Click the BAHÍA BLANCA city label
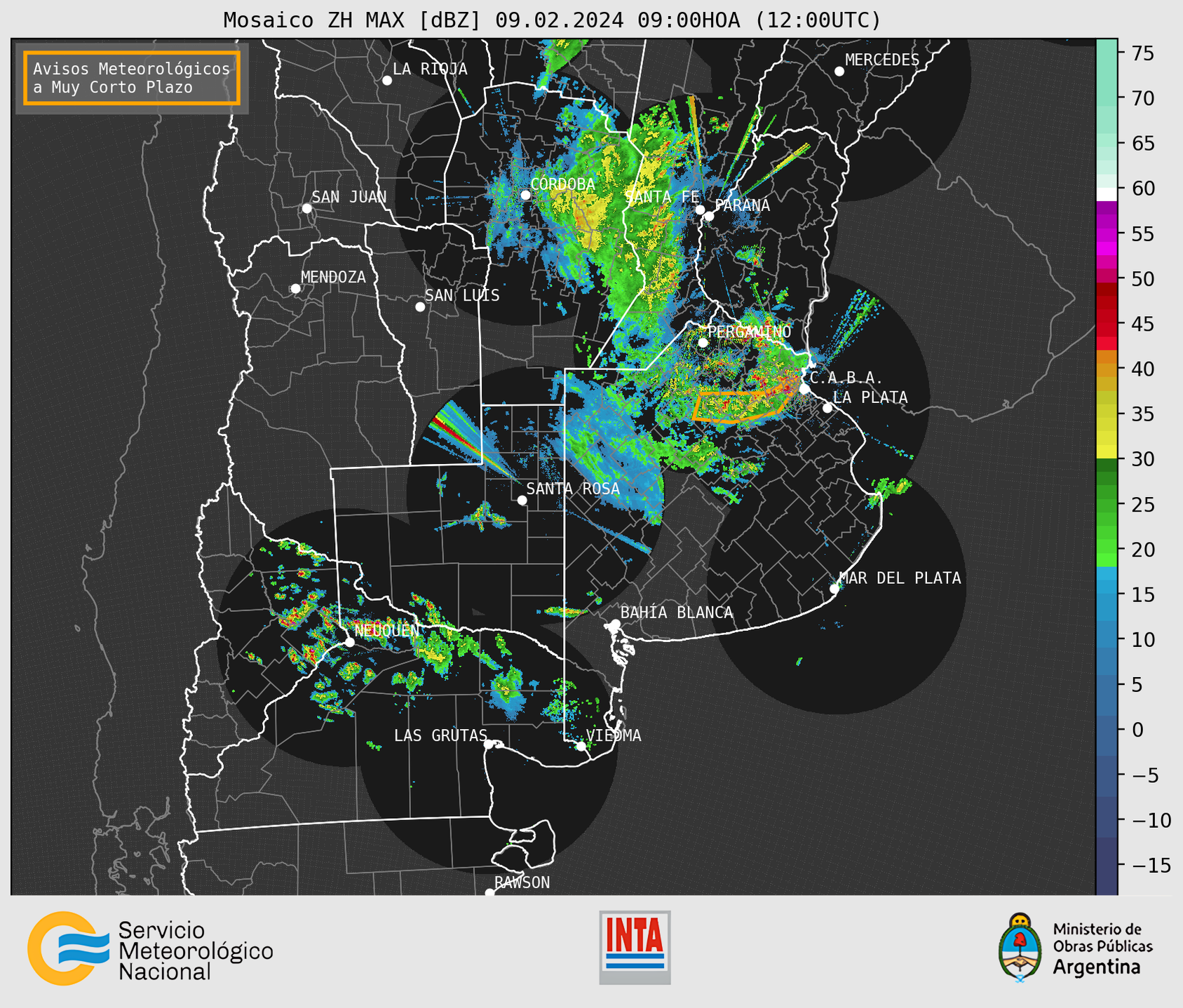The width and height of the screenshot is (1183, 1008). click(x=677, y=613)
